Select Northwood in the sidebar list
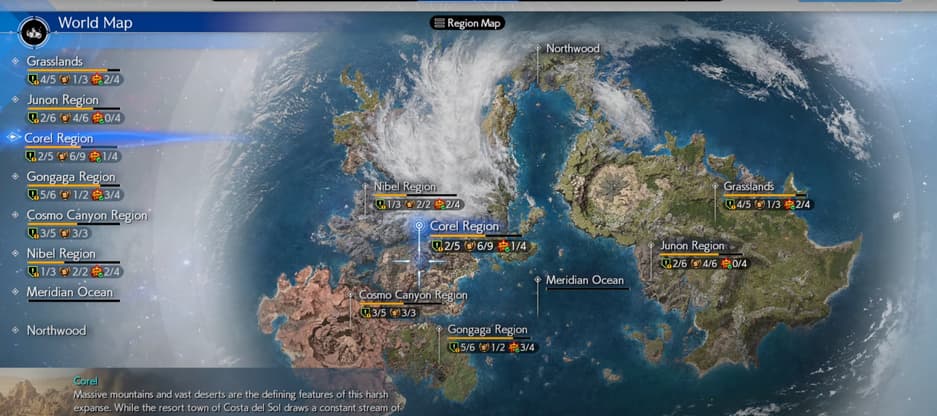 (56, 331)
